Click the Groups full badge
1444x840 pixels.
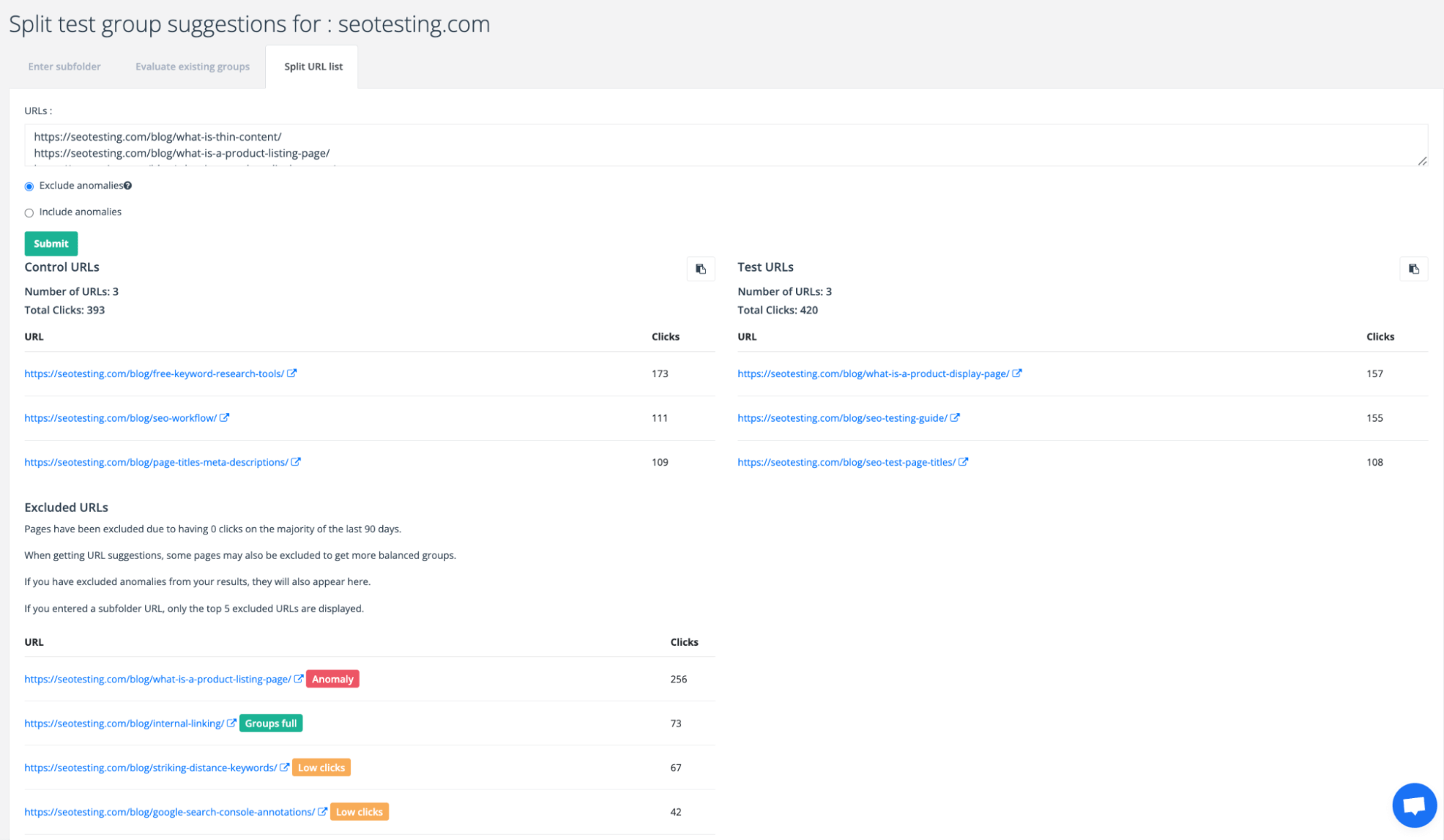[271, 723]
